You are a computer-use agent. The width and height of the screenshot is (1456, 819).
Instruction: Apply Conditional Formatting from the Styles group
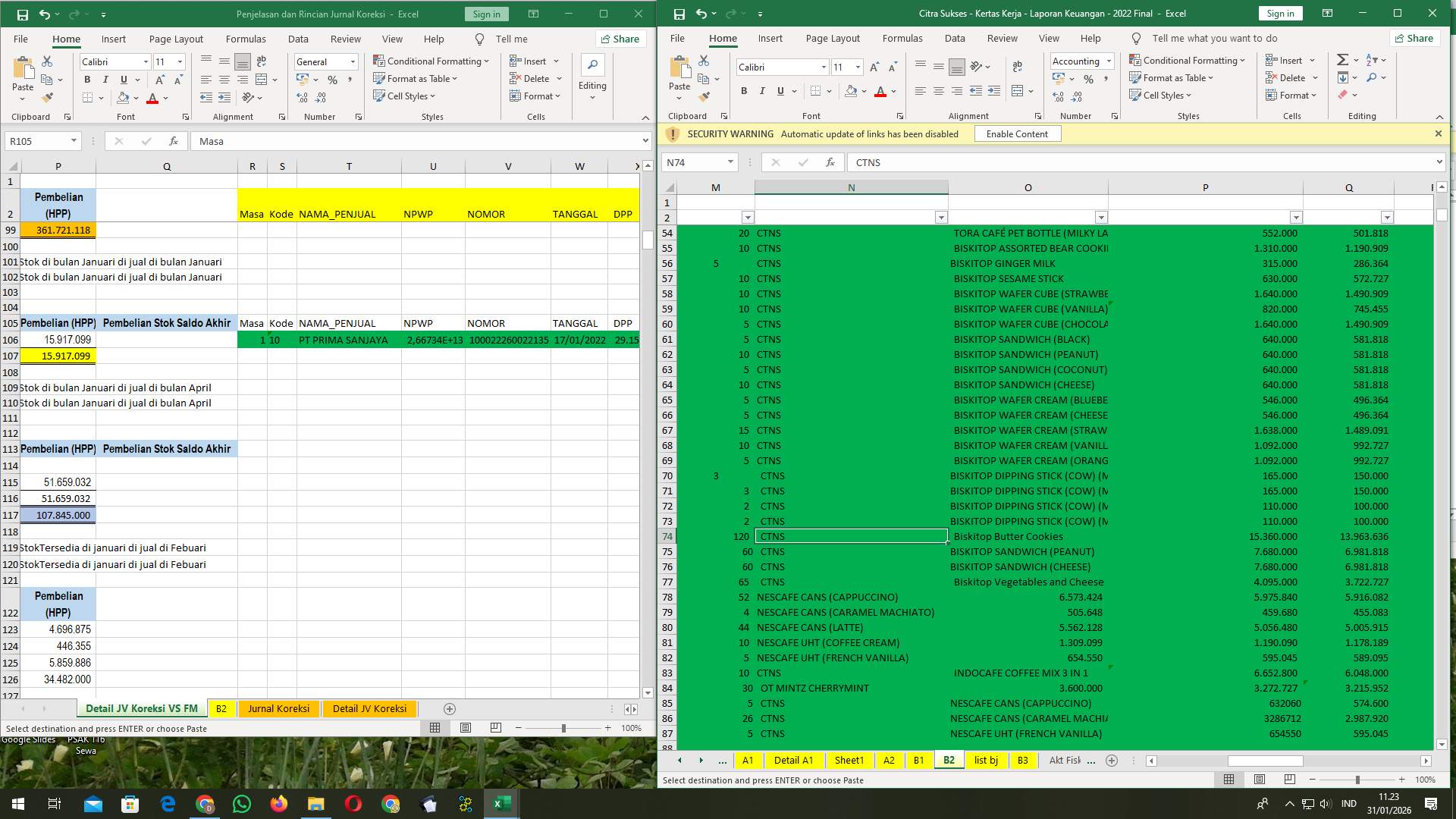pyautogui.click(x=1187, y=60)
